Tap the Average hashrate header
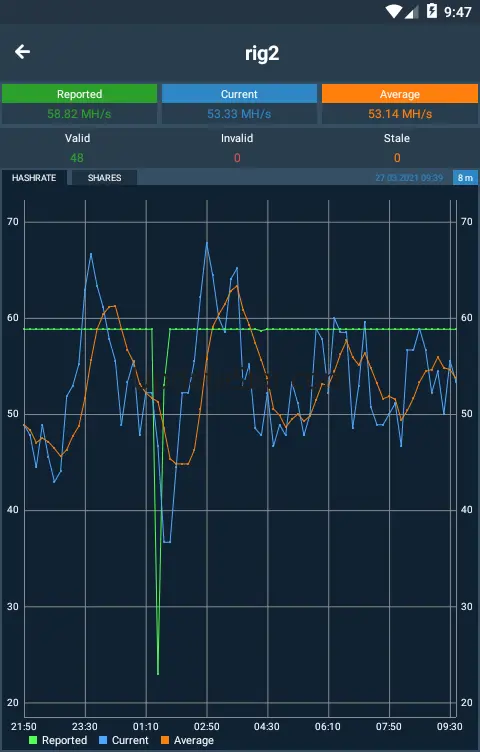This screenshot has width=480, height=752. (x=400, y=94)
